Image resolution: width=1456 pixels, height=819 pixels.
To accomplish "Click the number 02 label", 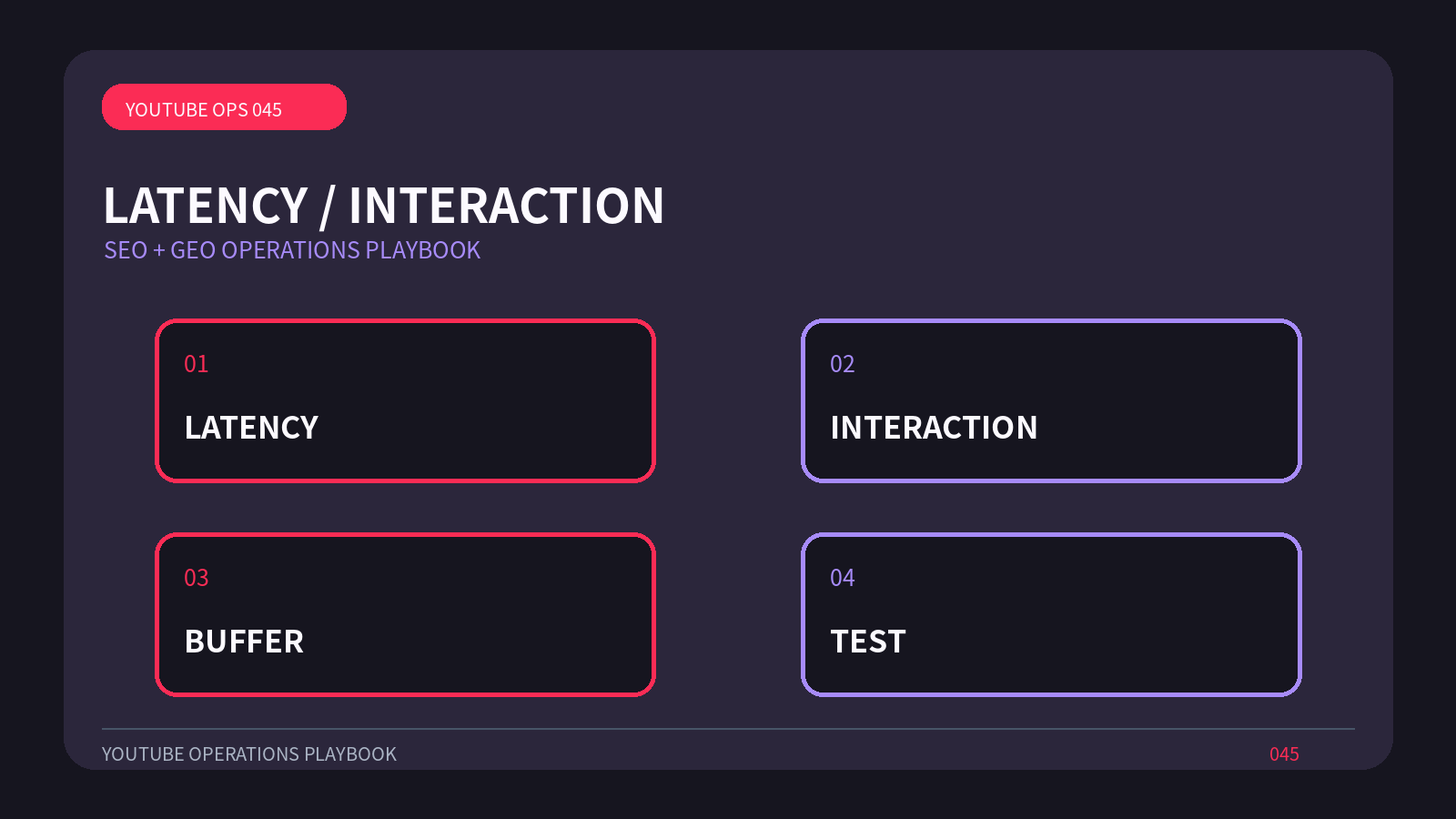I will pyautogui.click(x=843, y=364).
